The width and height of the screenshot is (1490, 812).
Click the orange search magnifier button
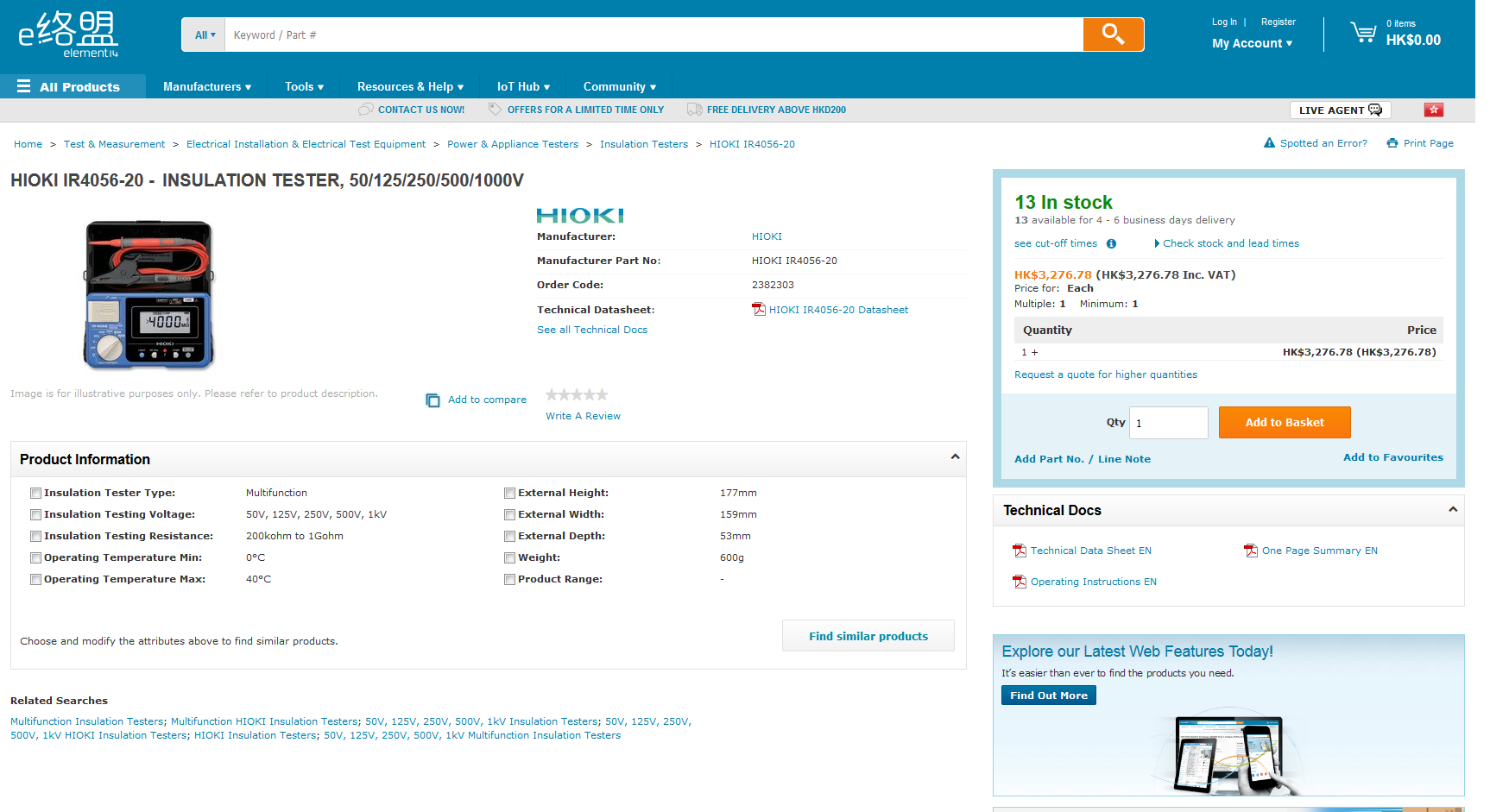coord(1113,35)
